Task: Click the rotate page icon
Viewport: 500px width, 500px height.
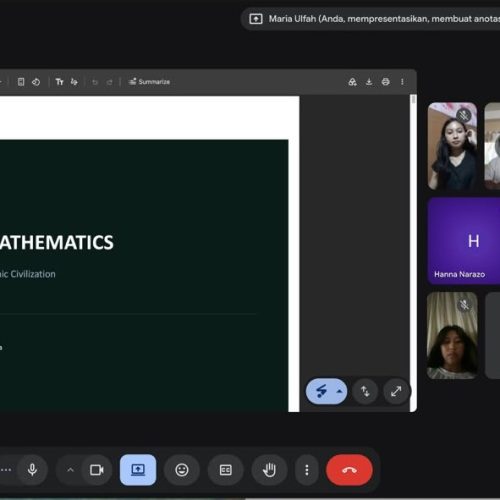Action: 36,82
